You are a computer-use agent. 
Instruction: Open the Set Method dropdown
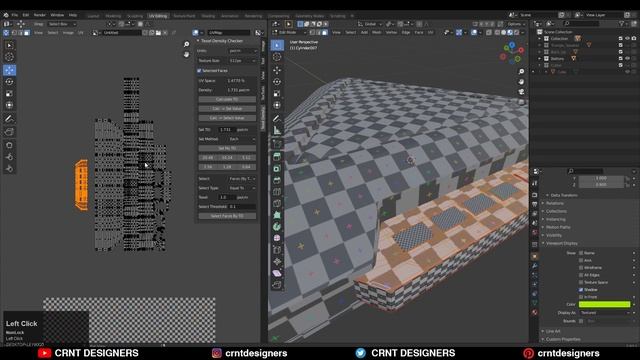242,139
